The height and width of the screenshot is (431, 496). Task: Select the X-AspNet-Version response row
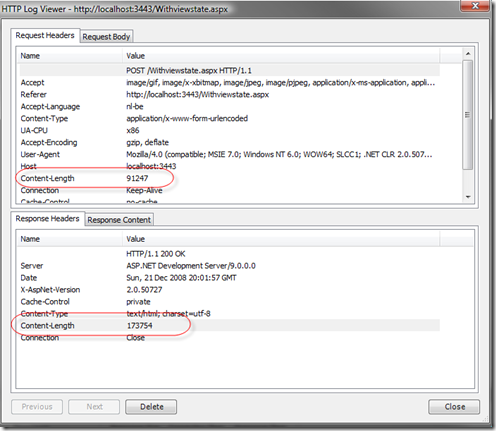[229, 290]
